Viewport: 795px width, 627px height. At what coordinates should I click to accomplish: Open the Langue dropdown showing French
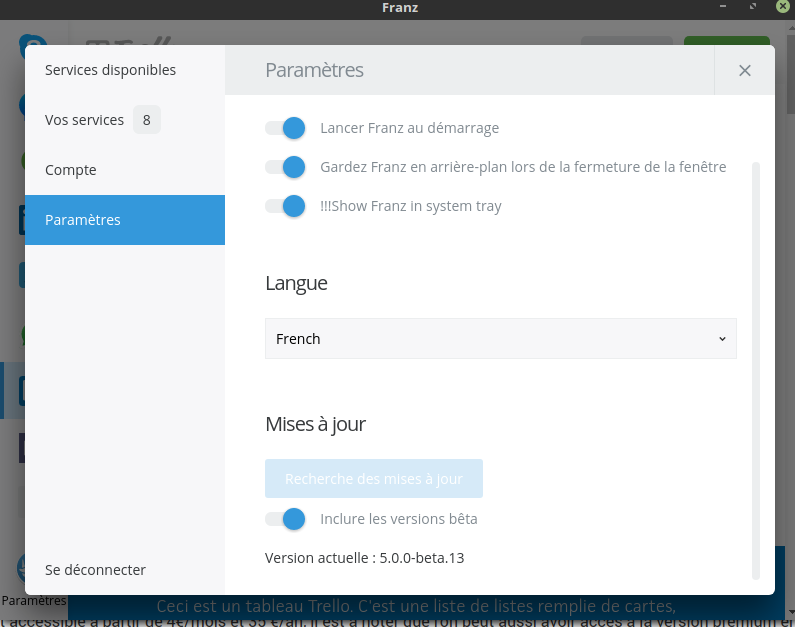coord(500,339)
